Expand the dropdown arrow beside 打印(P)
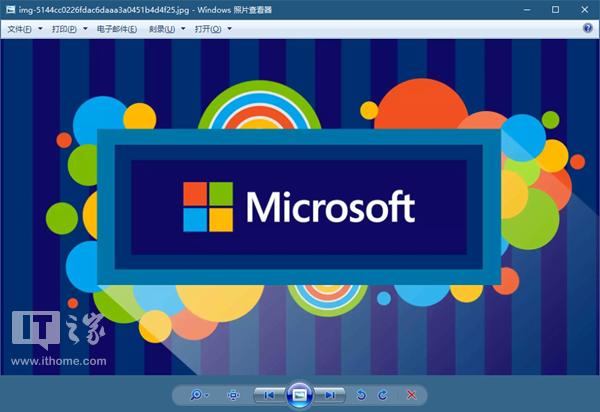This screenshot has height=412, width=600. coord(85,29)
